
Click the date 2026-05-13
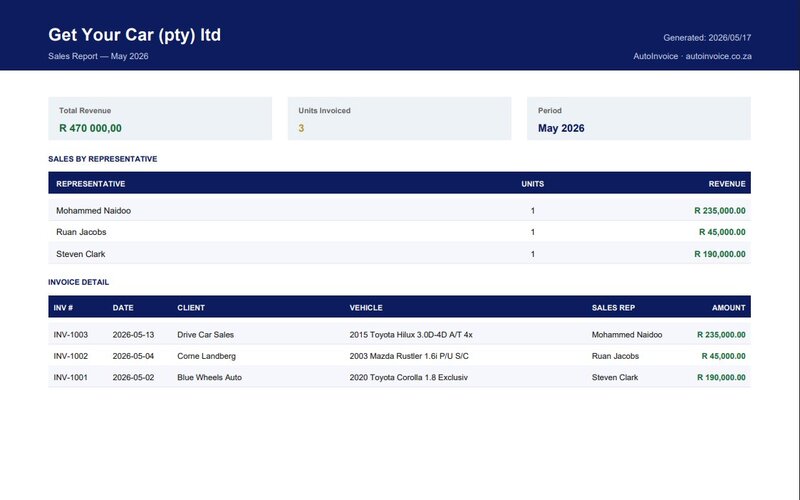point(133,335)
